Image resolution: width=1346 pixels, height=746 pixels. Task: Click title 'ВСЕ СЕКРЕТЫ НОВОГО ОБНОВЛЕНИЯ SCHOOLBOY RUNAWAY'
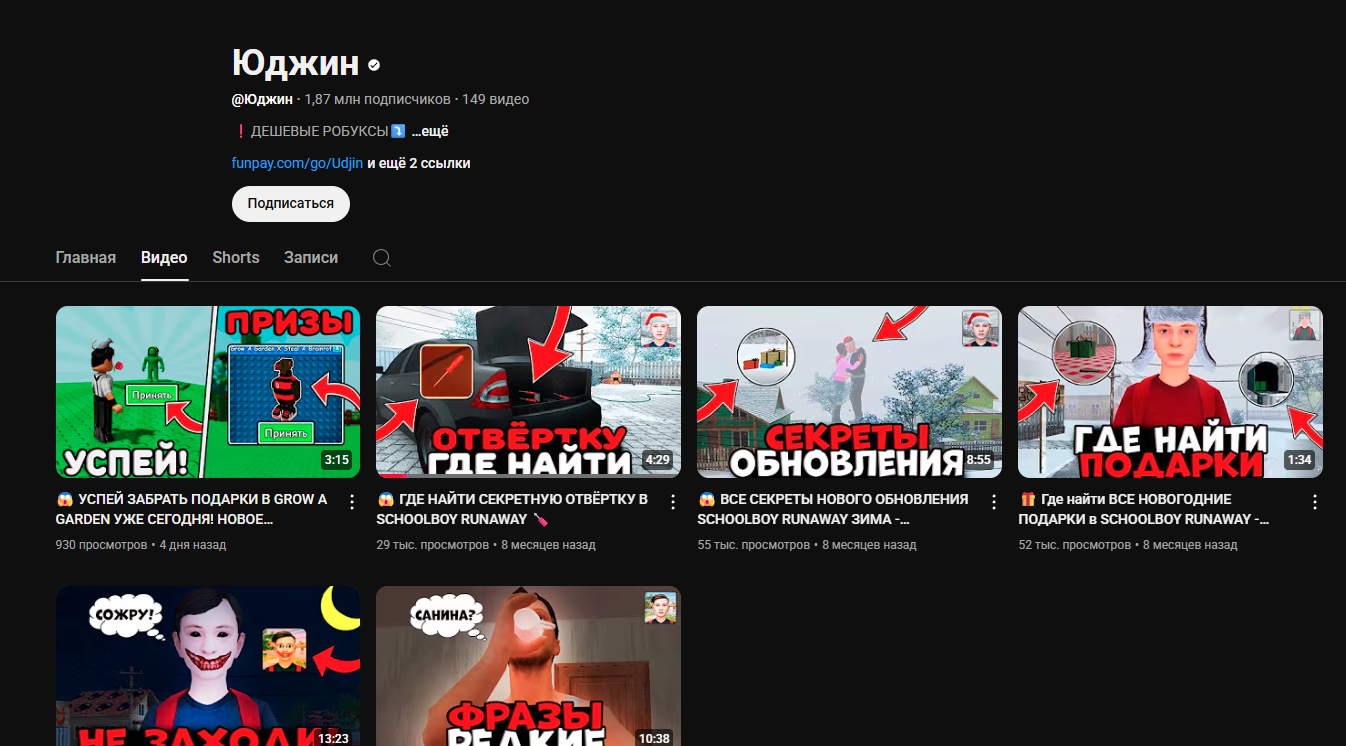click(833, 509)
